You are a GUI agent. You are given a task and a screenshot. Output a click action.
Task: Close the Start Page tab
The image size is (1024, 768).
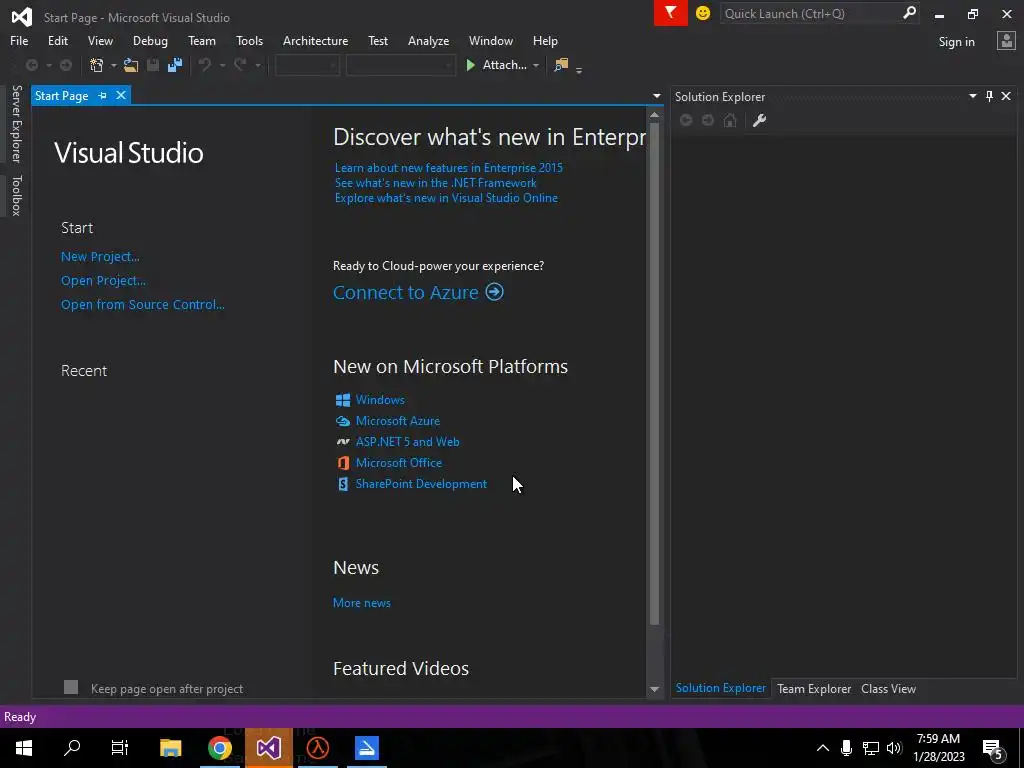[x=121, y=95]
